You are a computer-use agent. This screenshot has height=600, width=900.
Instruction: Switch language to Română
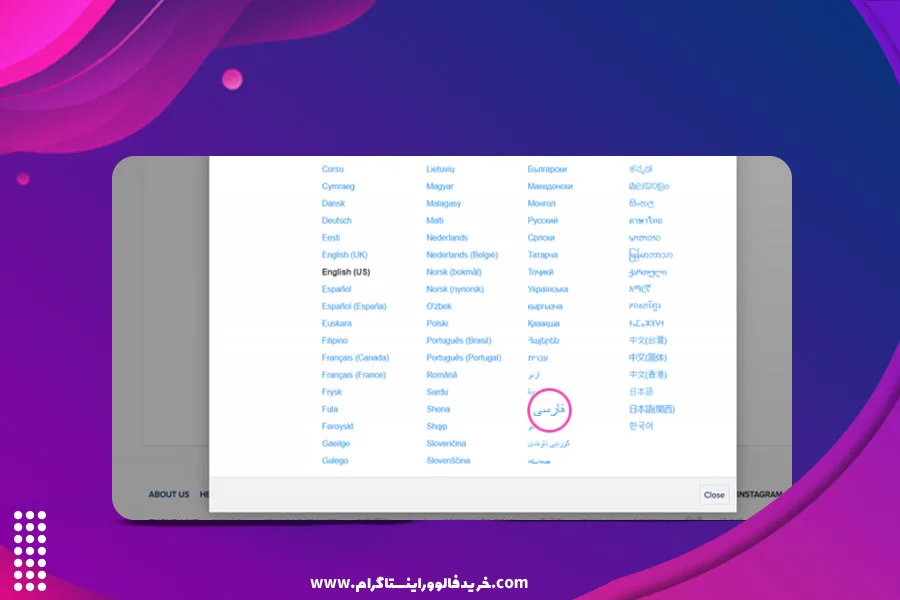[x=441, y=375]
